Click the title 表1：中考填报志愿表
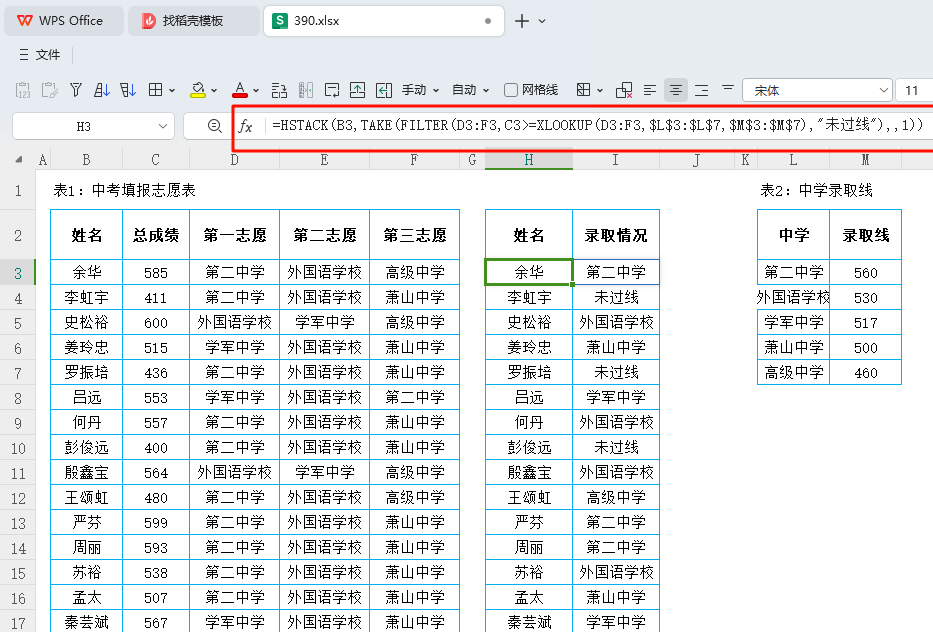933x632 pixels. 124,190
